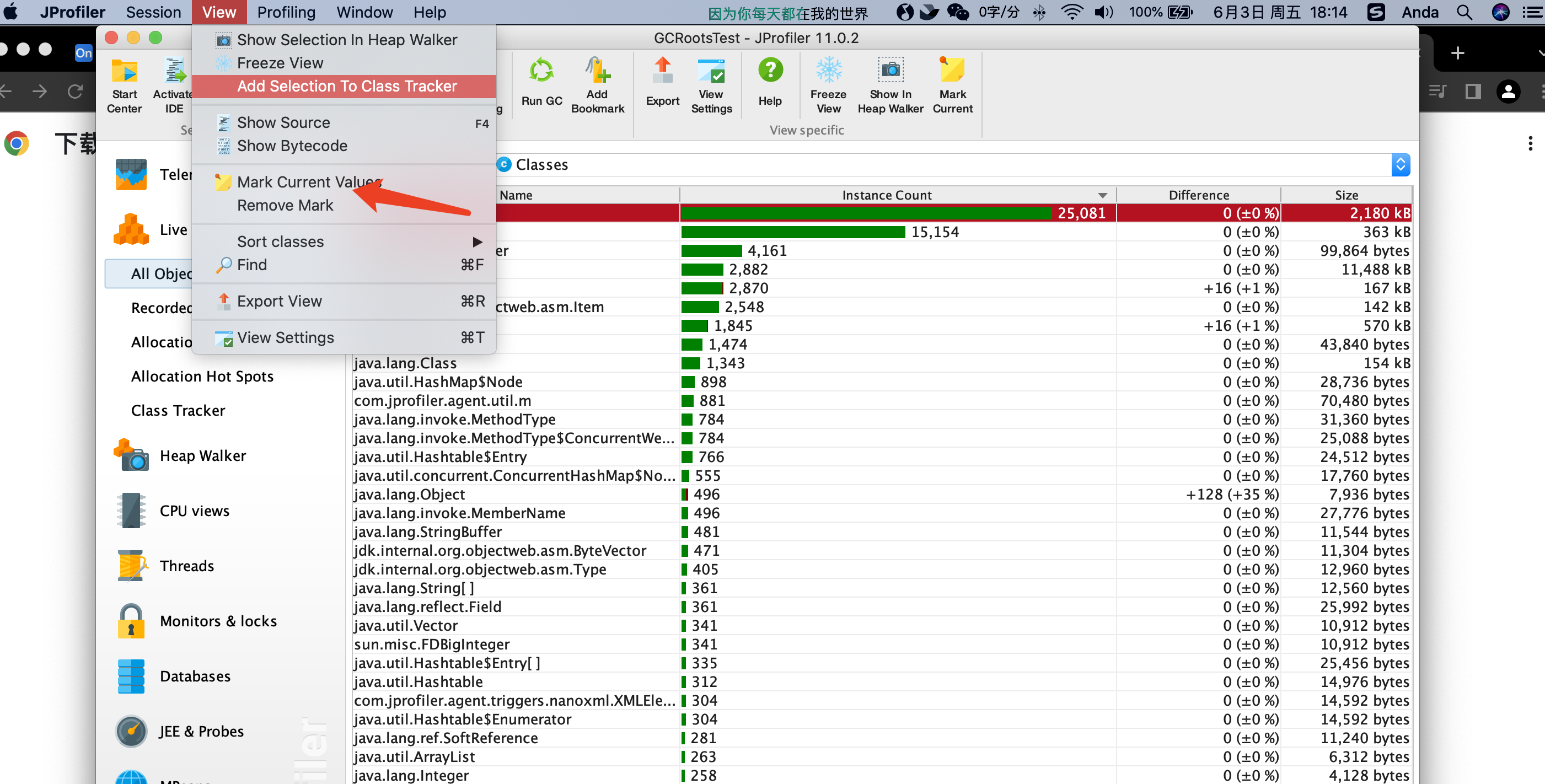Select the java.lang.Object row

click(x=882, y=495)
